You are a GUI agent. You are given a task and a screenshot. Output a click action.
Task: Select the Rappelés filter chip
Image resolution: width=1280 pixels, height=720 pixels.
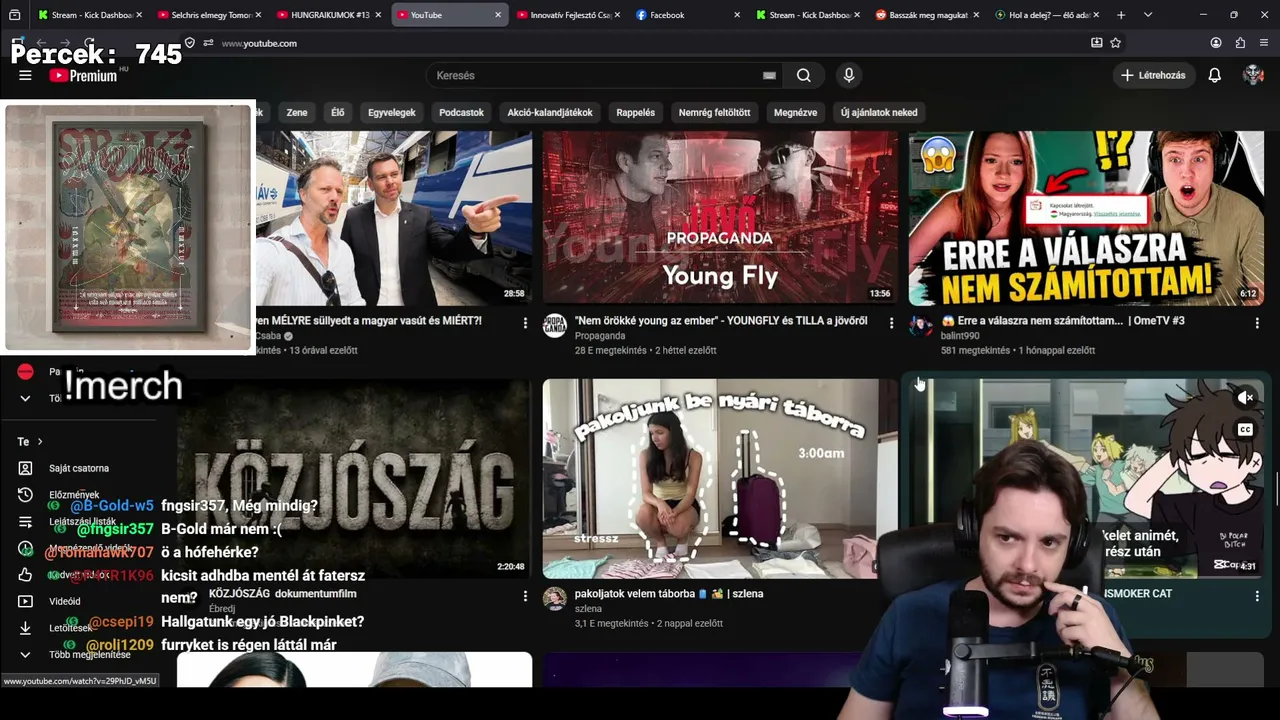636,113
